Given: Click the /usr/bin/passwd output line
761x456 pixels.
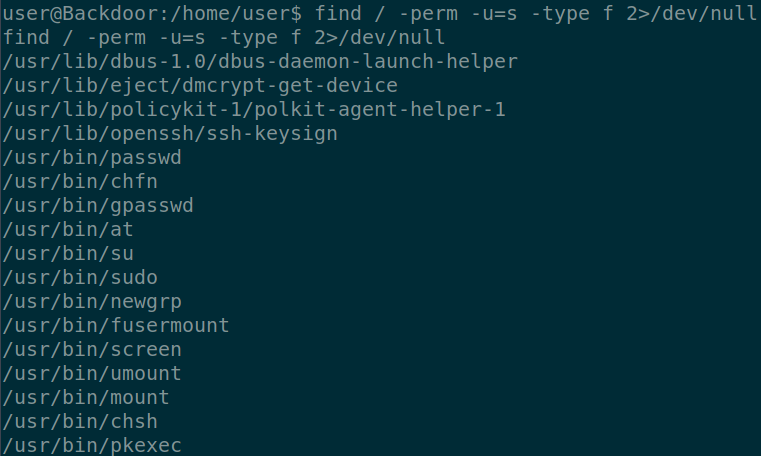Looking at the screenshot, I should (x=92, y=157).
